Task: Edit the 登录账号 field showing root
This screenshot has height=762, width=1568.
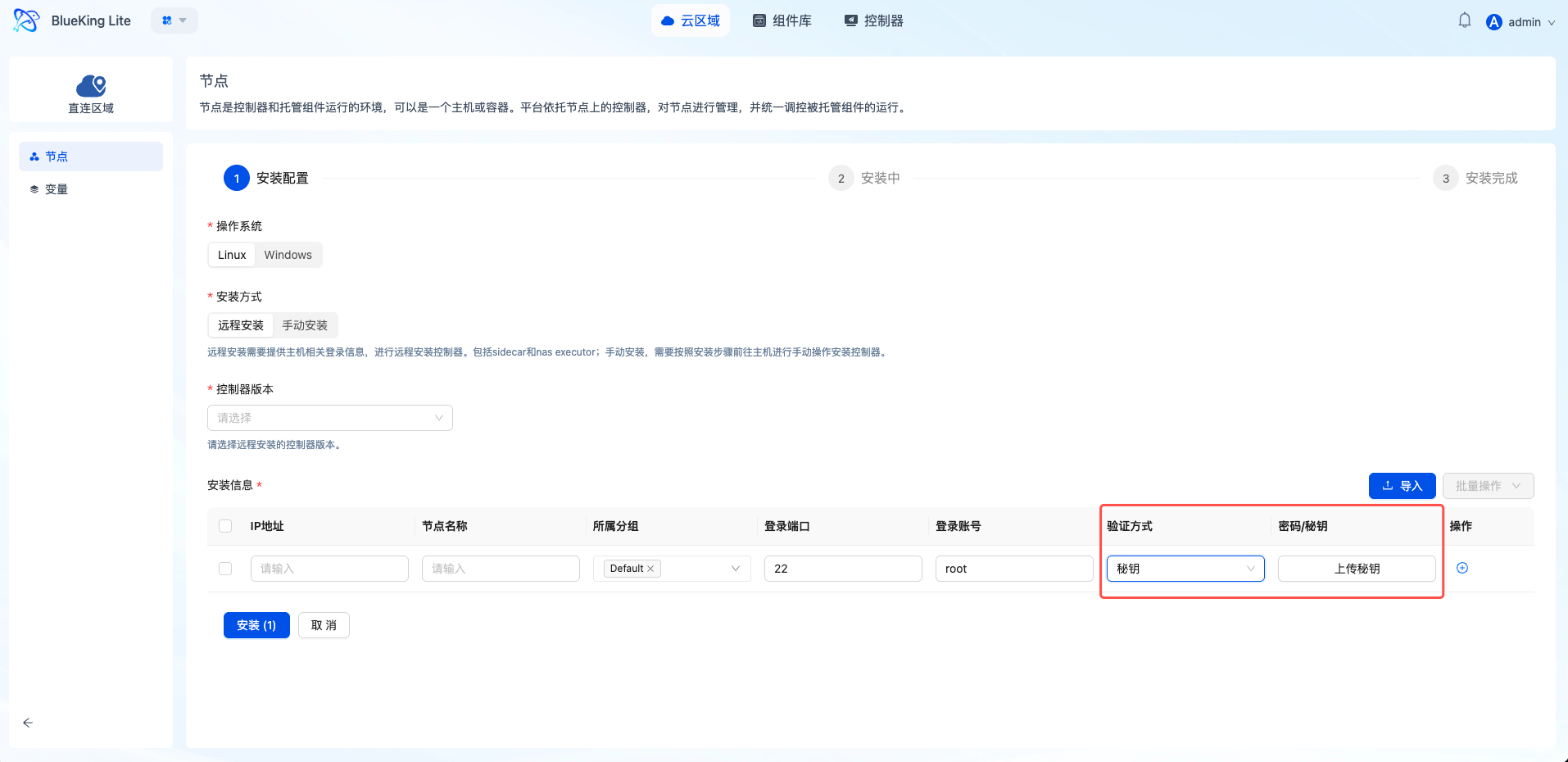Action: pyautogui.click(x=1014, y=569)
